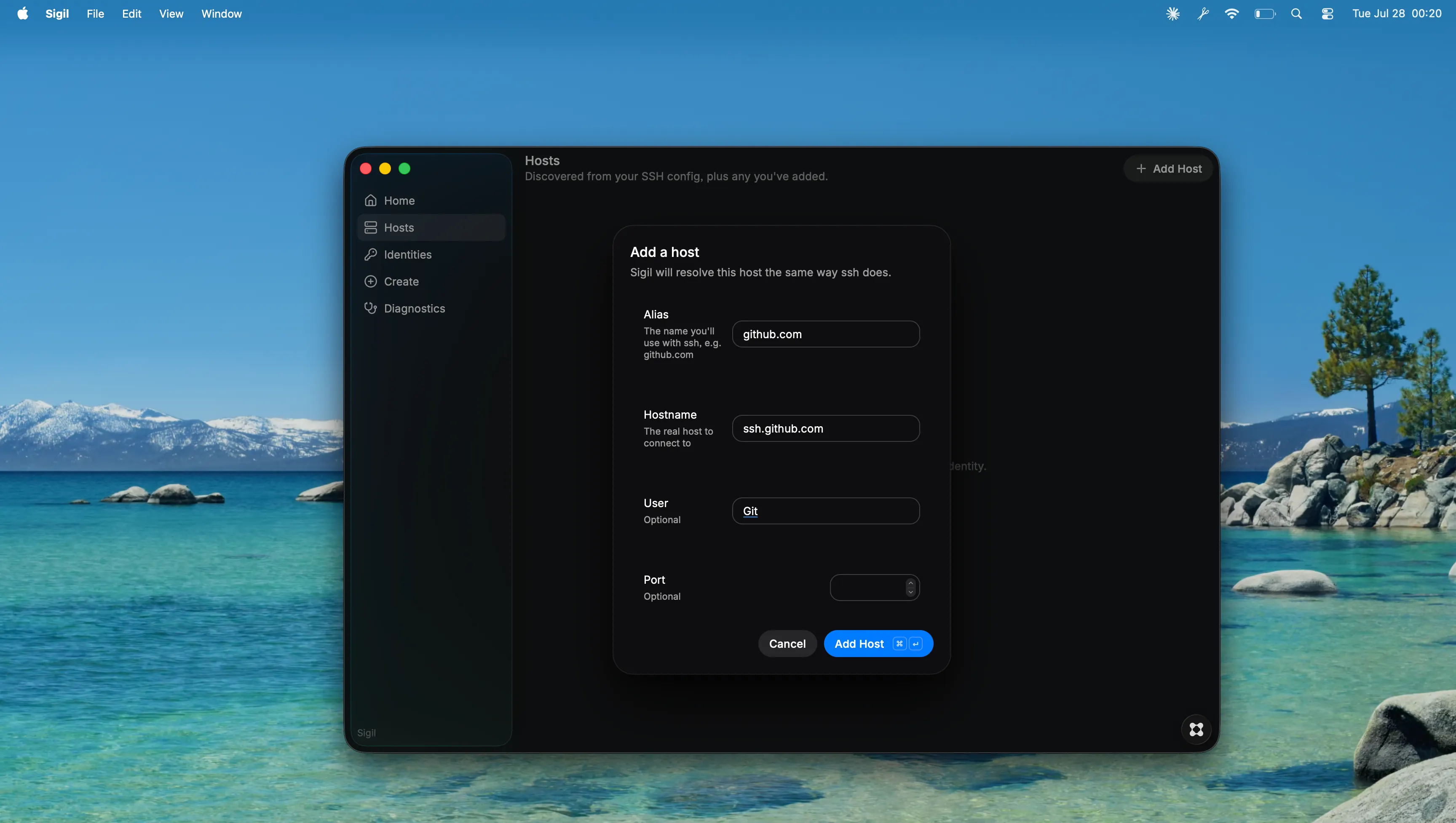The image size is (1456, 823).
Task: Confirm with the blue Add Host button
Action: click(x=878, y=644)
